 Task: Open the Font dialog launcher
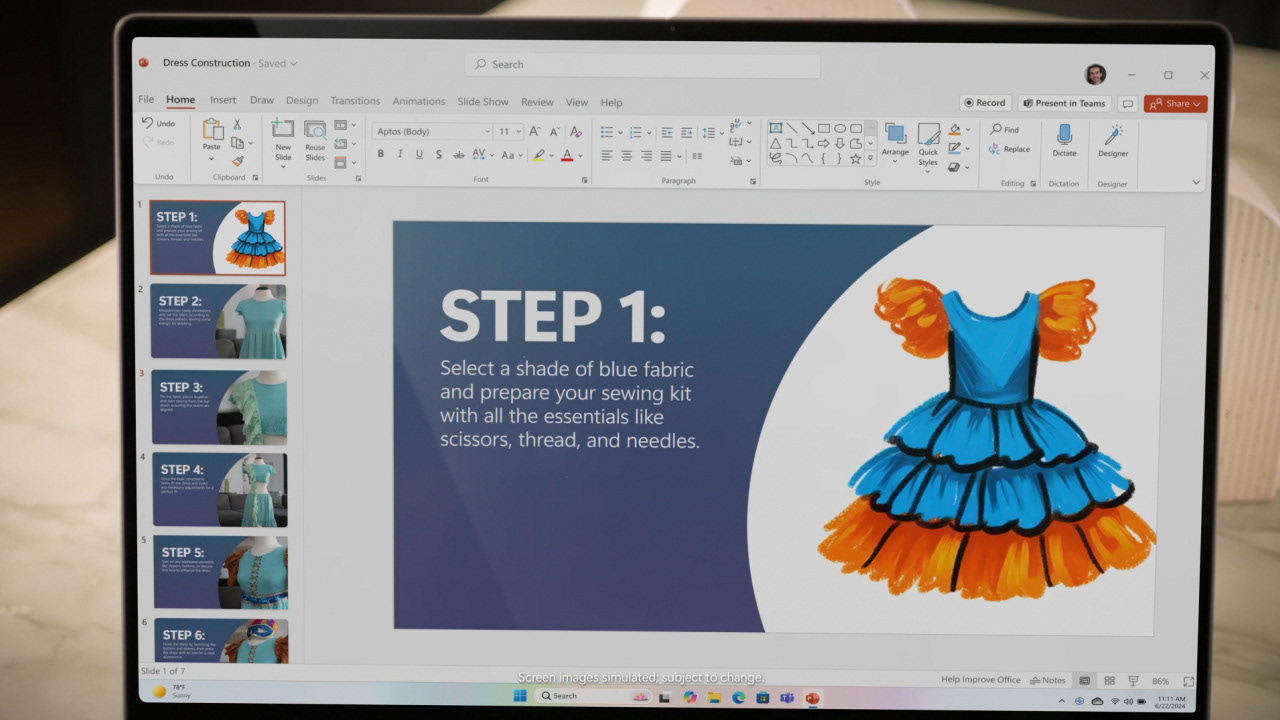(585, 180)
